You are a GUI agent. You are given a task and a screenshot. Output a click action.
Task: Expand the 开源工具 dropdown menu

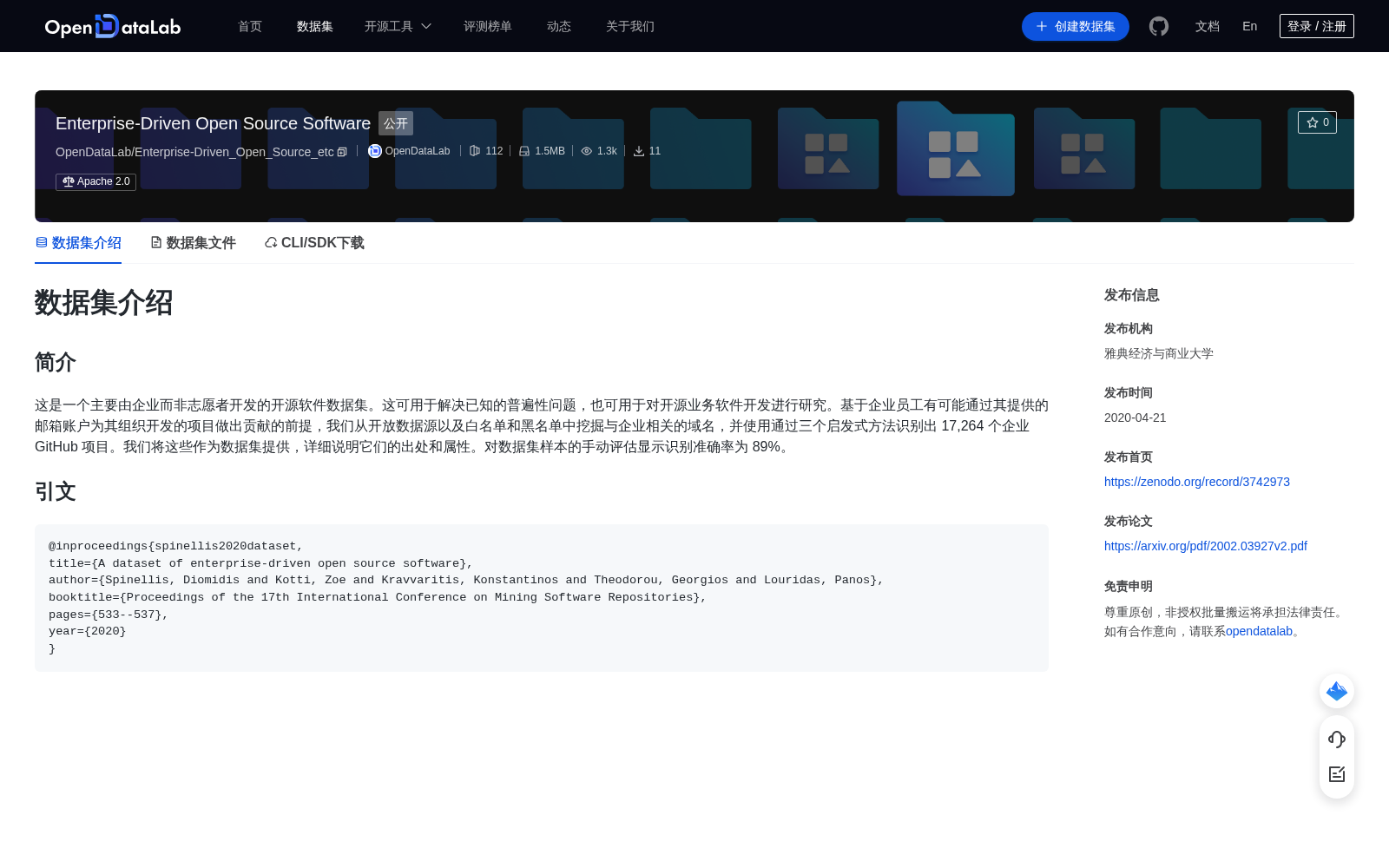click(x=398, y=26)
